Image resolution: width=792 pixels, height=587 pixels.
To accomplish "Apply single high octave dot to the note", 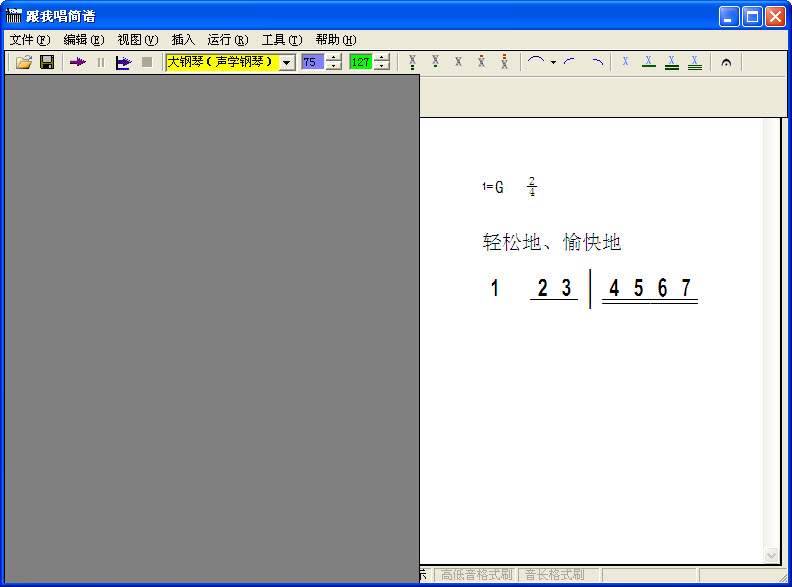I will pos(481,62).
